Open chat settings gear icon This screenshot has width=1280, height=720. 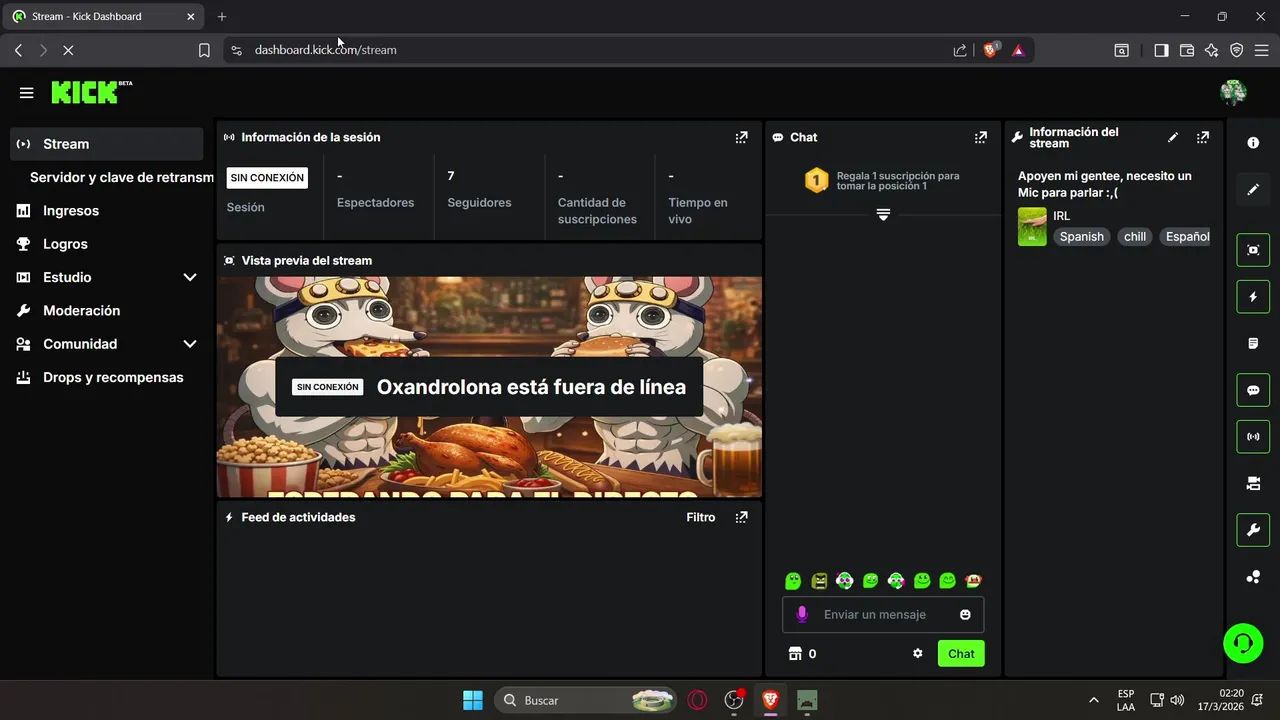click(918, 653)
